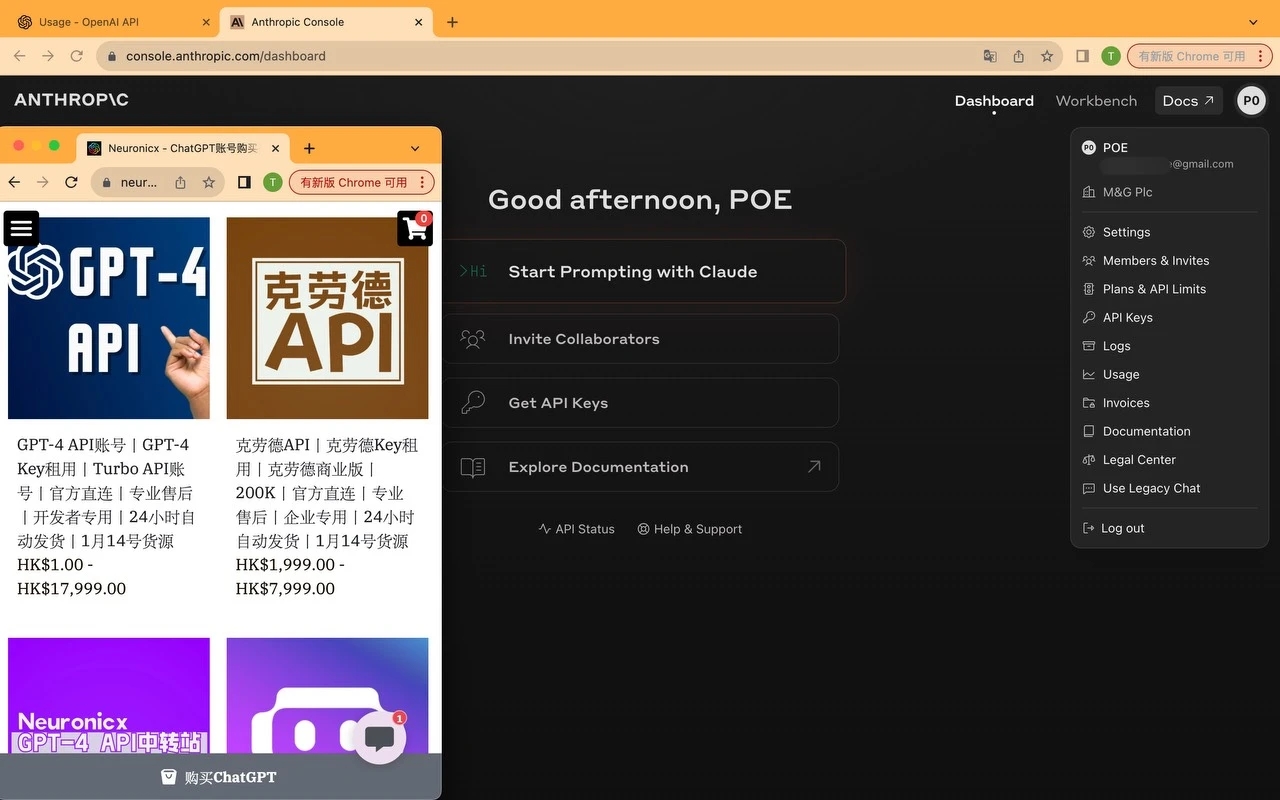Click the Anthropic logo

click(71, 100)
